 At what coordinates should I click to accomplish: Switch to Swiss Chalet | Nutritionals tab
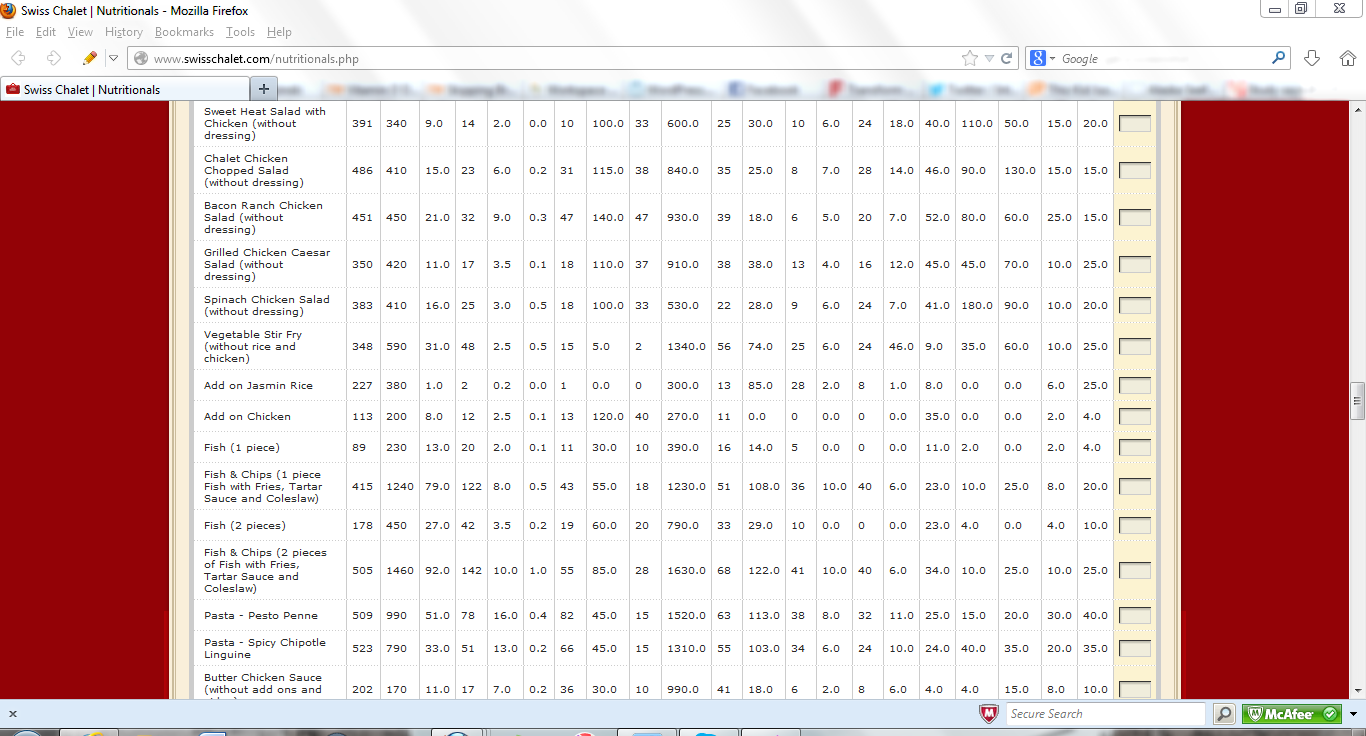coord(92,89)
